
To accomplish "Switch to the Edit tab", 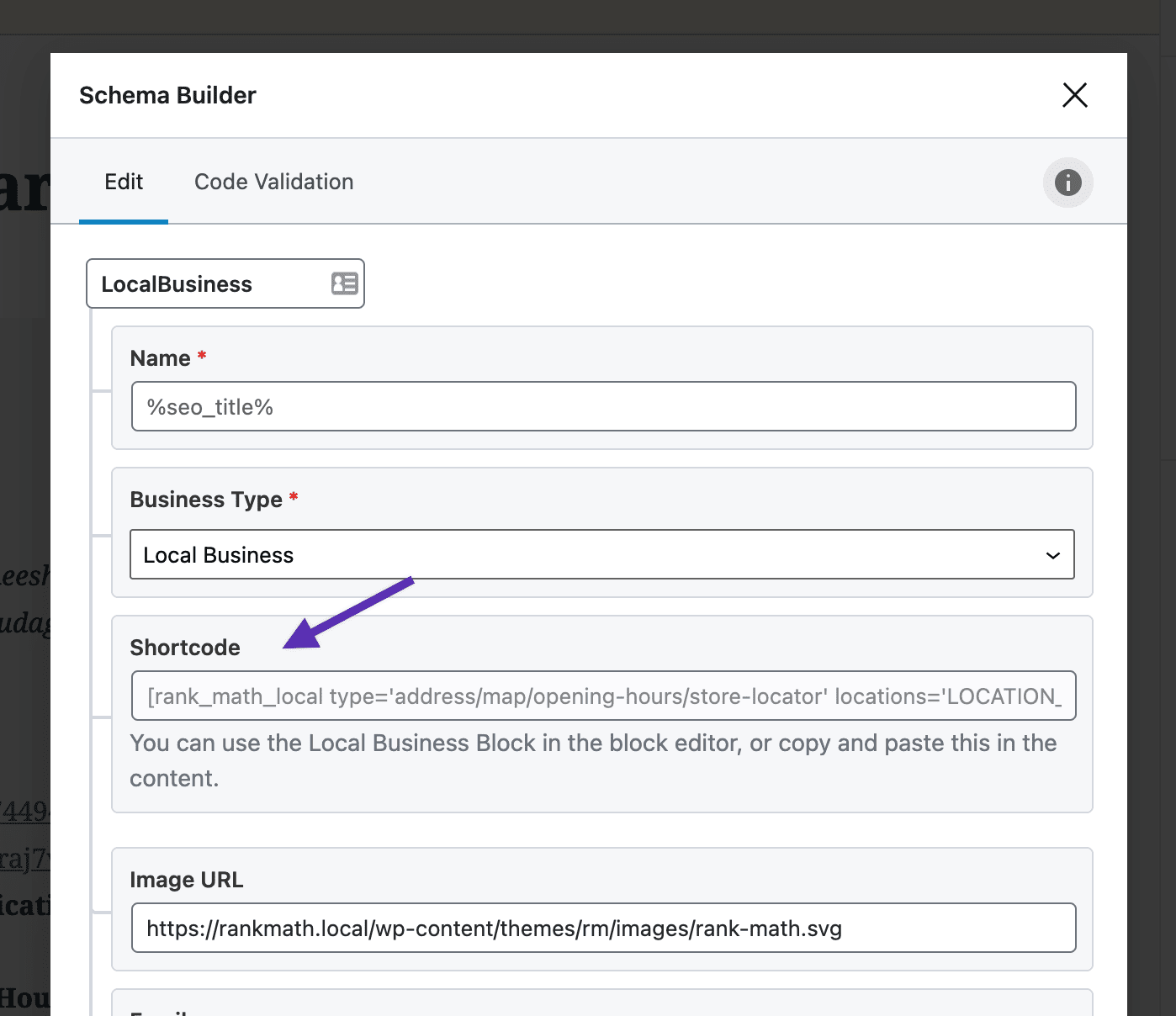I will click(x=124, y=182).
